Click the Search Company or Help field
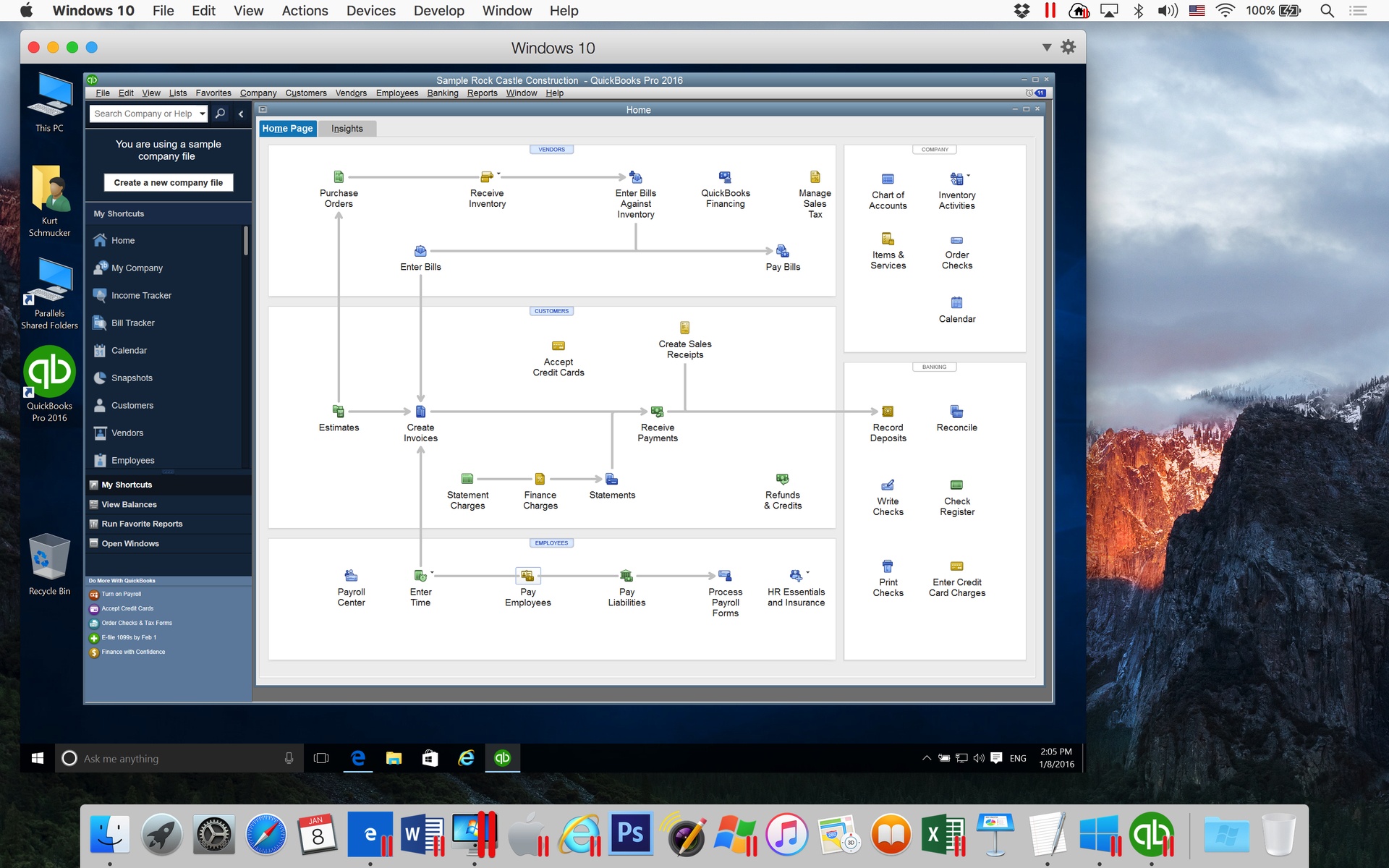The width and height of the screenshot is (1389, 868). pos(143,114)
